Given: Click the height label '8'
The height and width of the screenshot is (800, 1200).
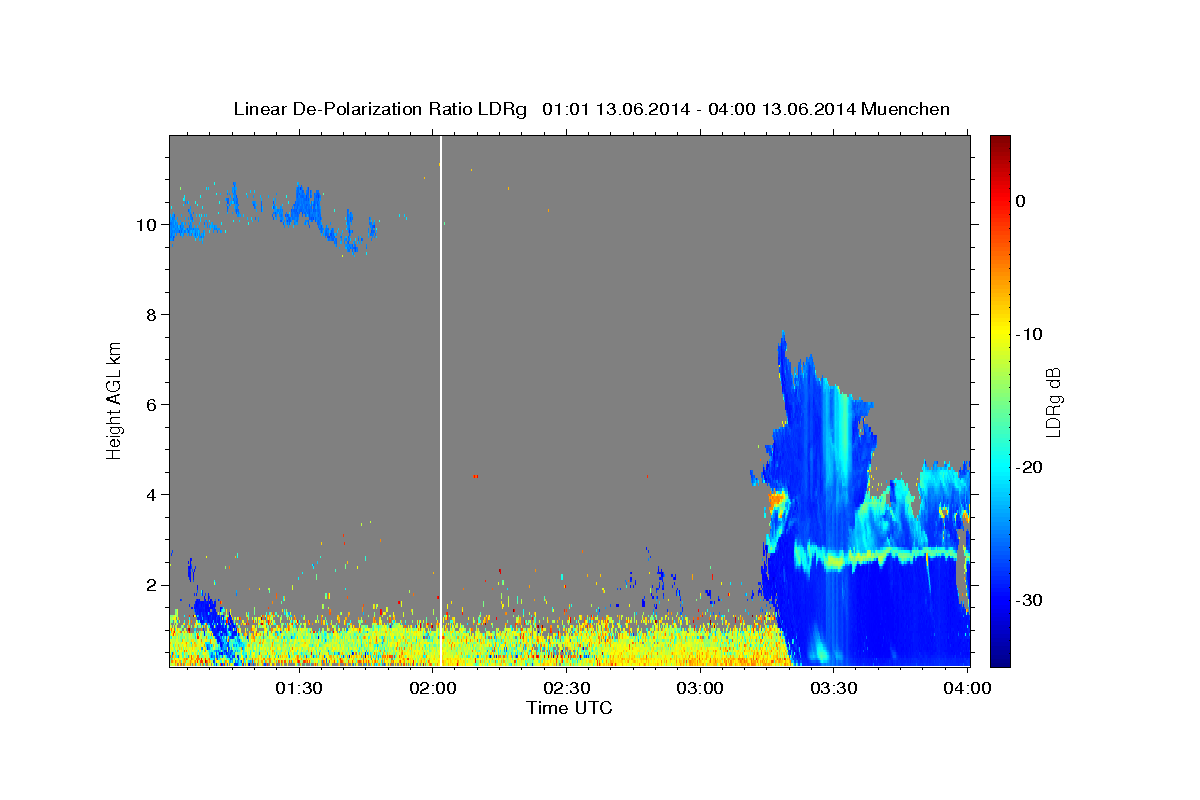Looking at the screenshot, I should tap(151, 315).
